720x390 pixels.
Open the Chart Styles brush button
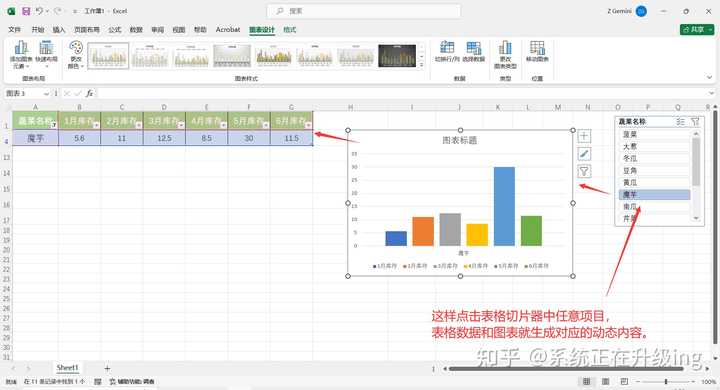[584, 154]
